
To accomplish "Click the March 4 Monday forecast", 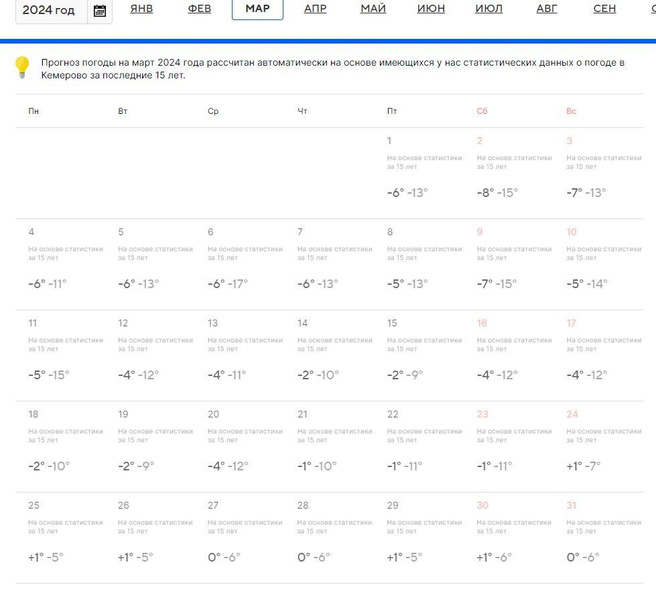I will pyautogui.click(x=66, y=263).
